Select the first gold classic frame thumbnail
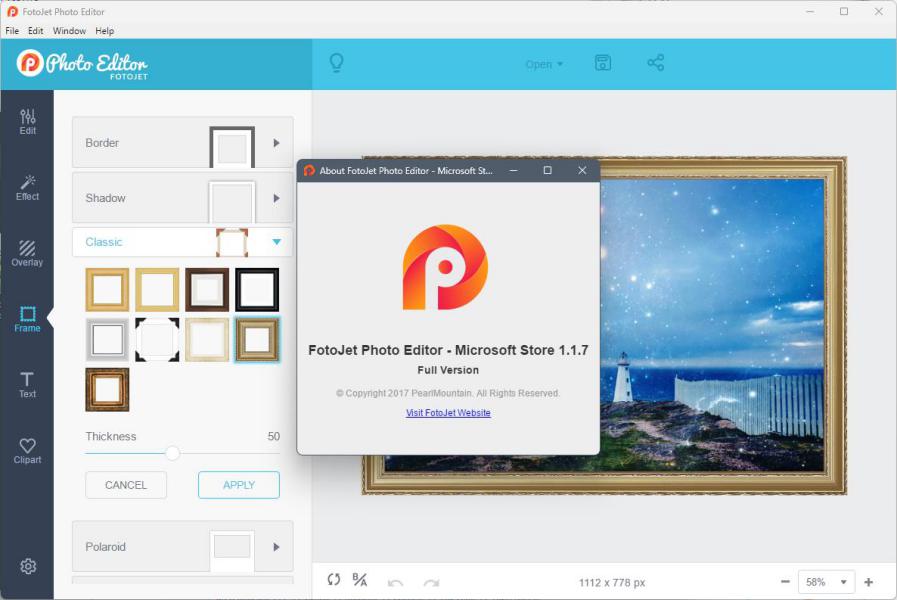This screenshot has height=600, width=897. (x=107, y=289)
